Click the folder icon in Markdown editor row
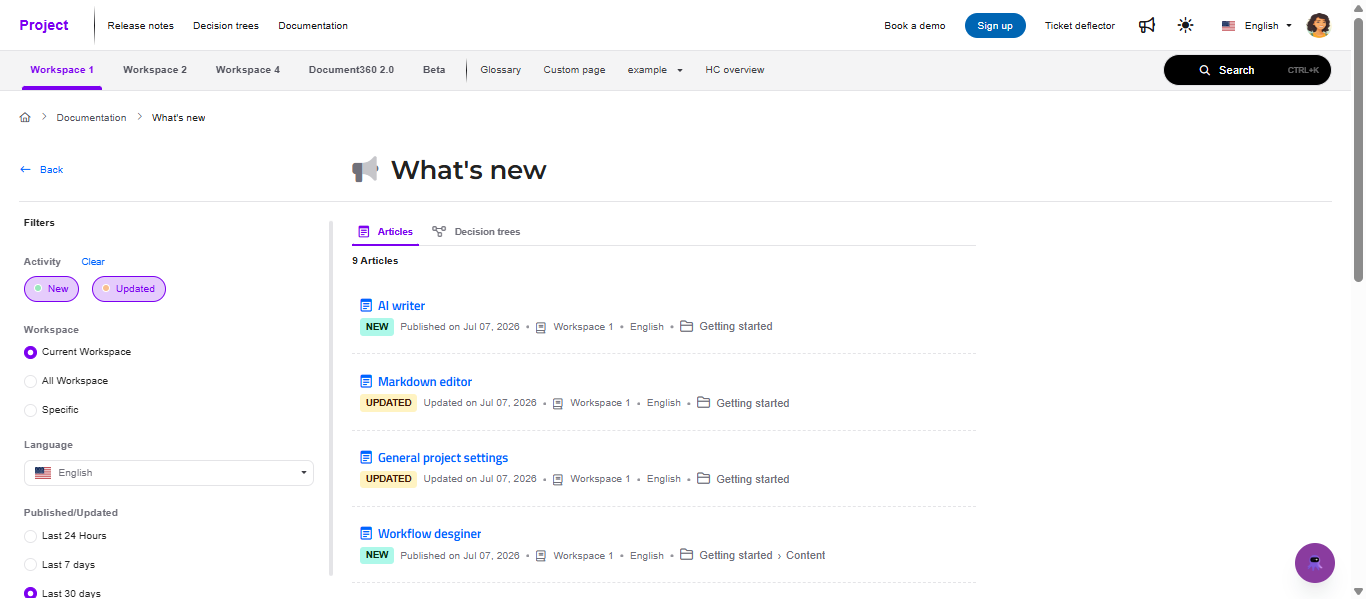The height and width of the screenshot is (599, 1366). (x=703, y=402)
